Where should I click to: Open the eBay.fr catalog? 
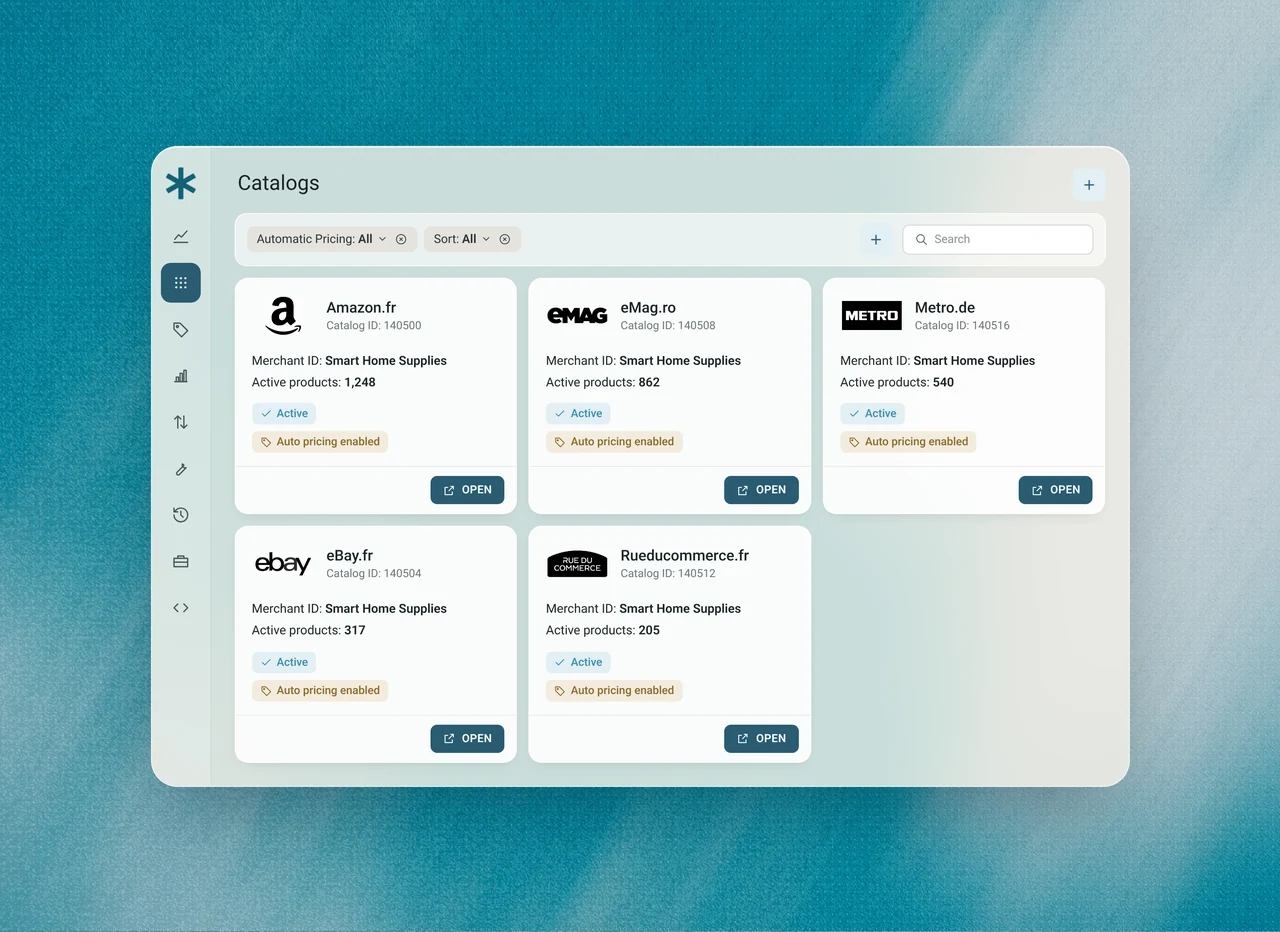(467, 738)
